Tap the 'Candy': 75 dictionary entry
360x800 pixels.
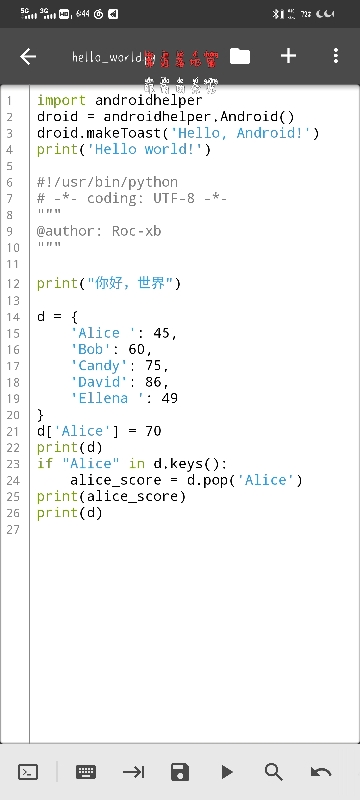click(x=120, y=365)
